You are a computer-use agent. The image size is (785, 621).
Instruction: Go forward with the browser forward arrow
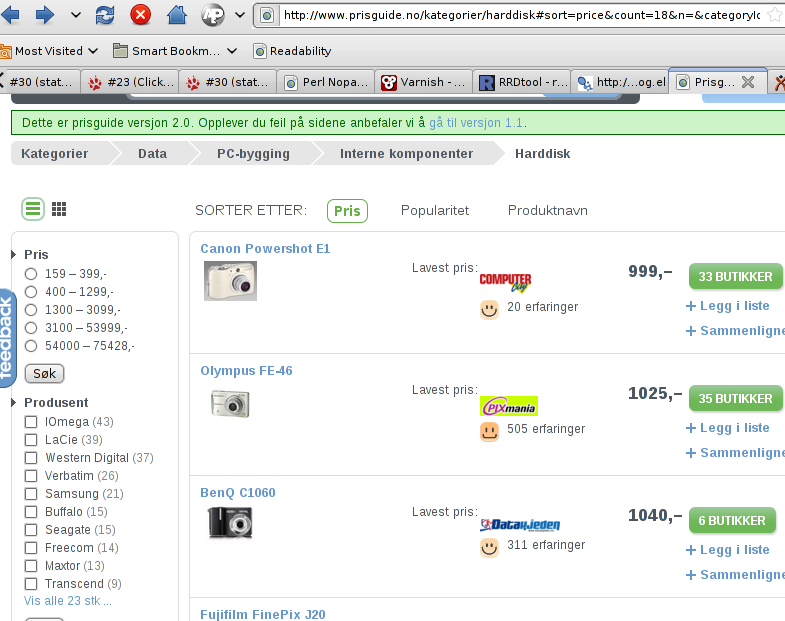pyautogui.click(x=45, y=15)
